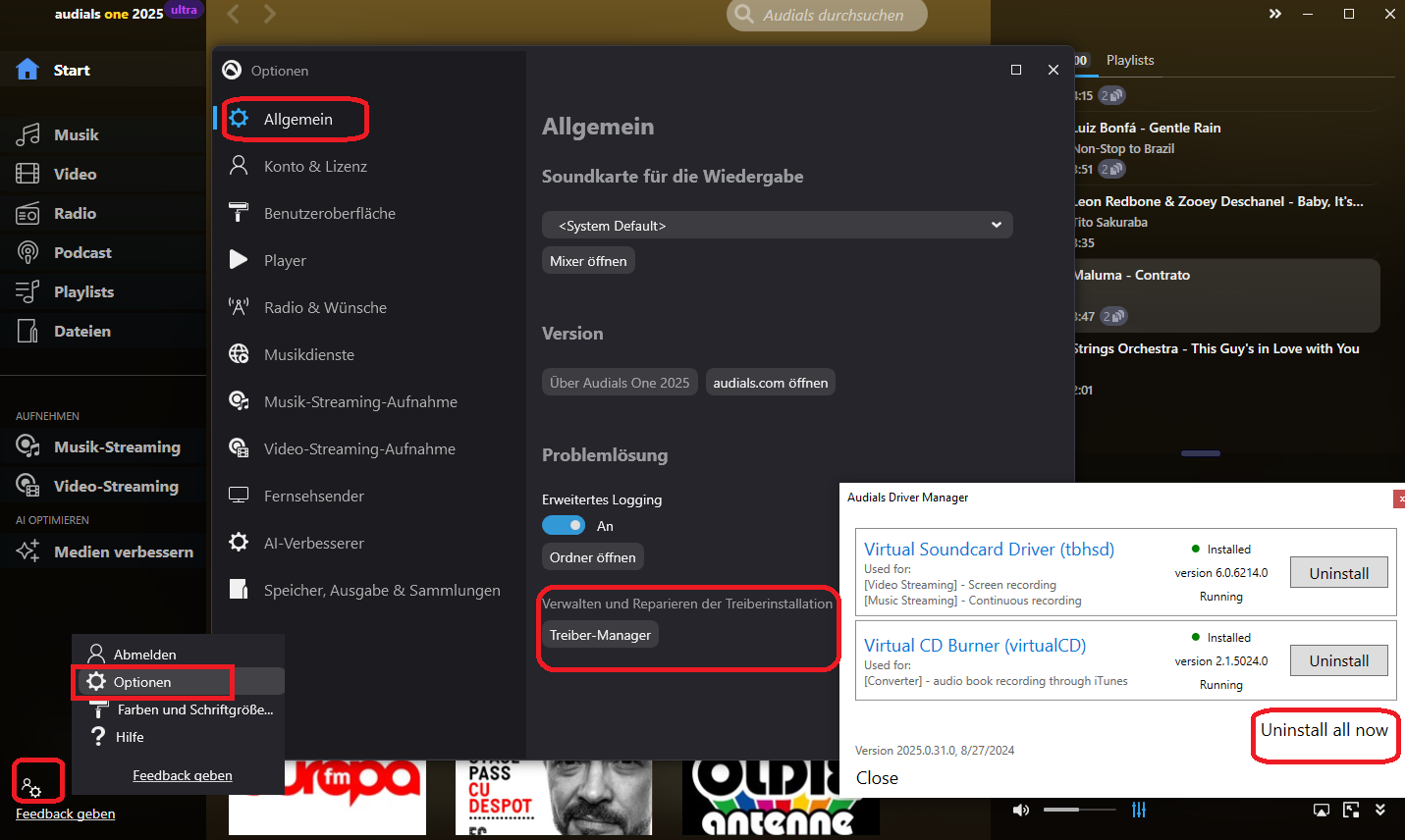Toggle Erweitertes Logging off
The height and width of the screenshot is (840, 1405).
click(563, 525)
